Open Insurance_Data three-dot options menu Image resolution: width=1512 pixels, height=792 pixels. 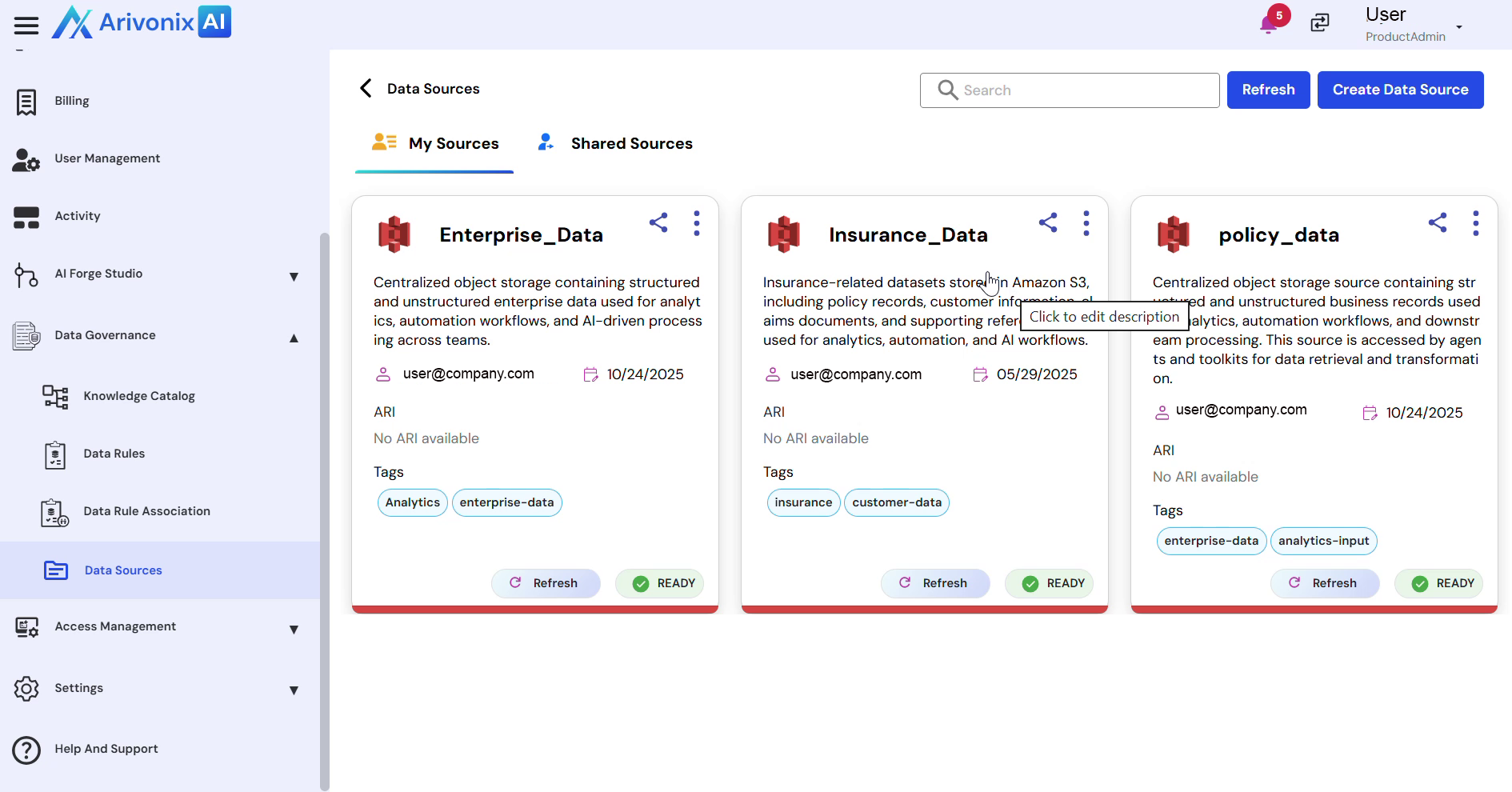(x=1086, y=223)
